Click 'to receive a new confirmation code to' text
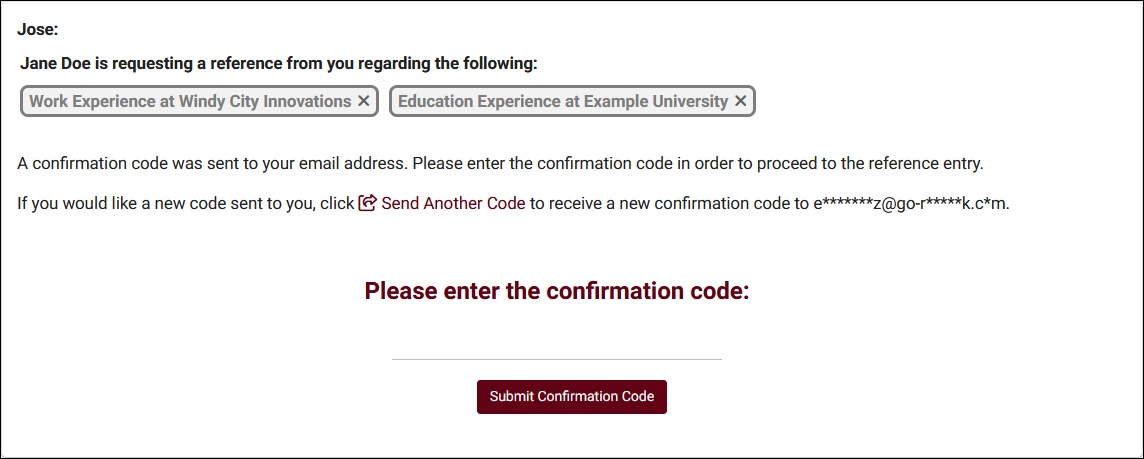The height and width of the screenshot is (459, 1144). [668, 203]
